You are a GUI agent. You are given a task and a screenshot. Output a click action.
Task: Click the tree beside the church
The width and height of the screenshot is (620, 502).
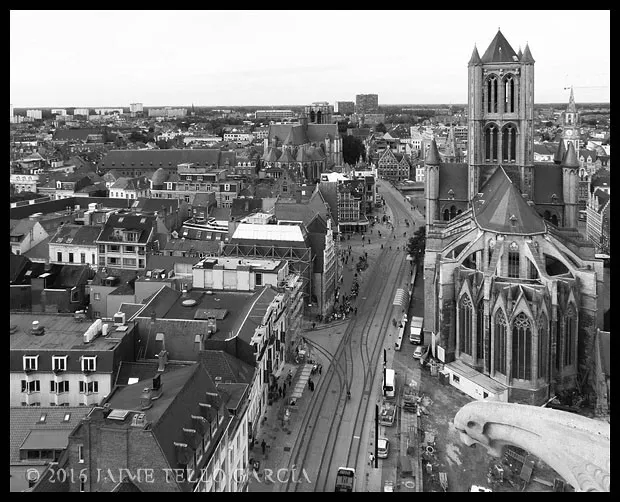[x=416, y=245]
